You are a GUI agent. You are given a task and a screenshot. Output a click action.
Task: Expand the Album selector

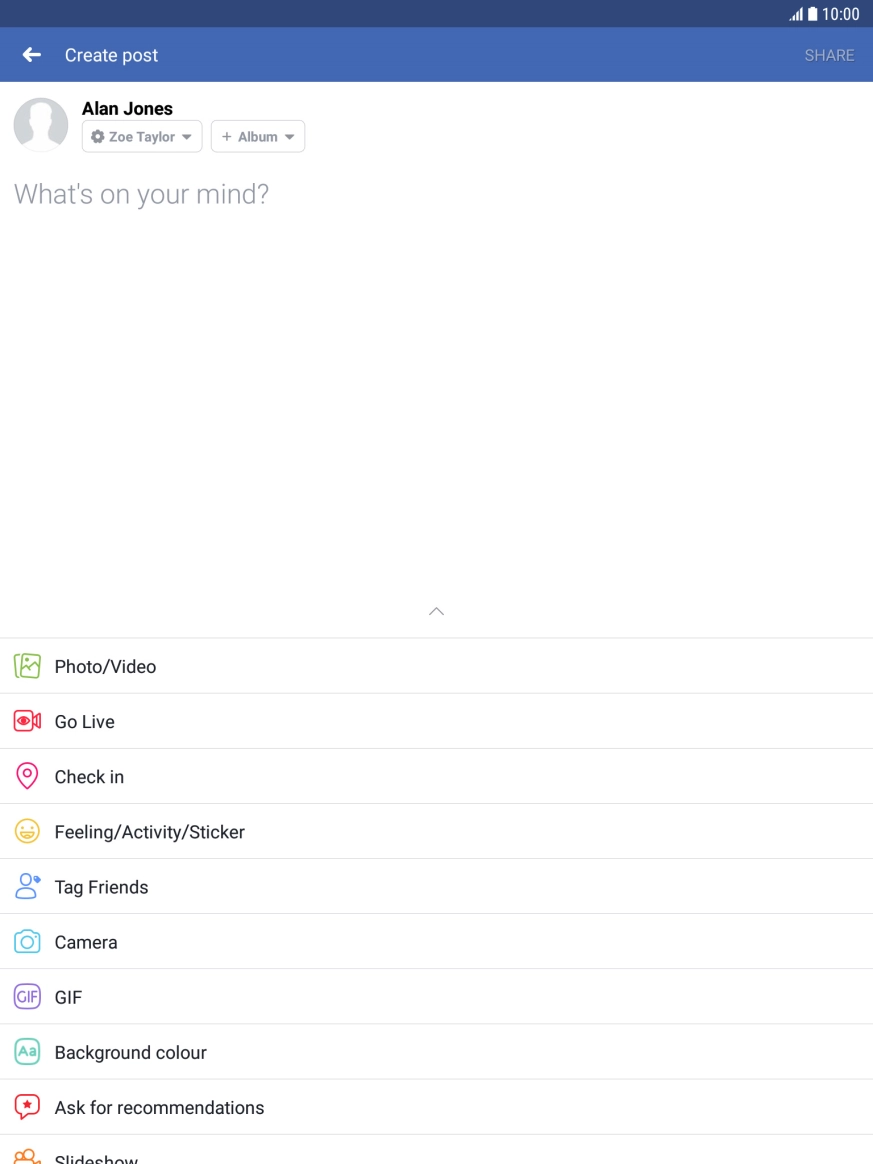tap(258, 136)
